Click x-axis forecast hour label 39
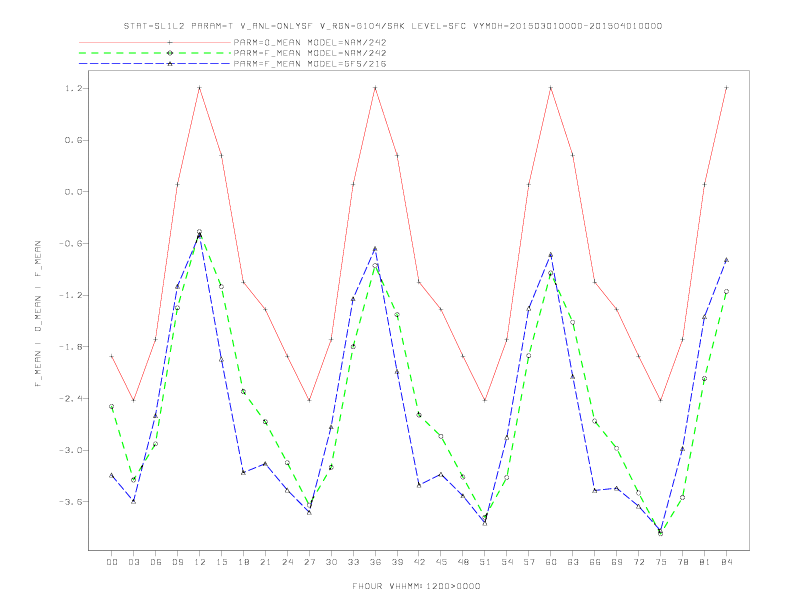This screenshot has height=612, width=792. pos(397,562)
